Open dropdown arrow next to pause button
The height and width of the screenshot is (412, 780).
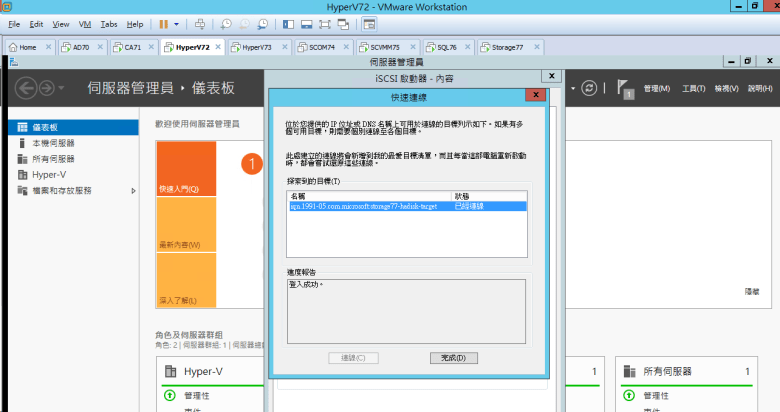[x=177, y=22]
